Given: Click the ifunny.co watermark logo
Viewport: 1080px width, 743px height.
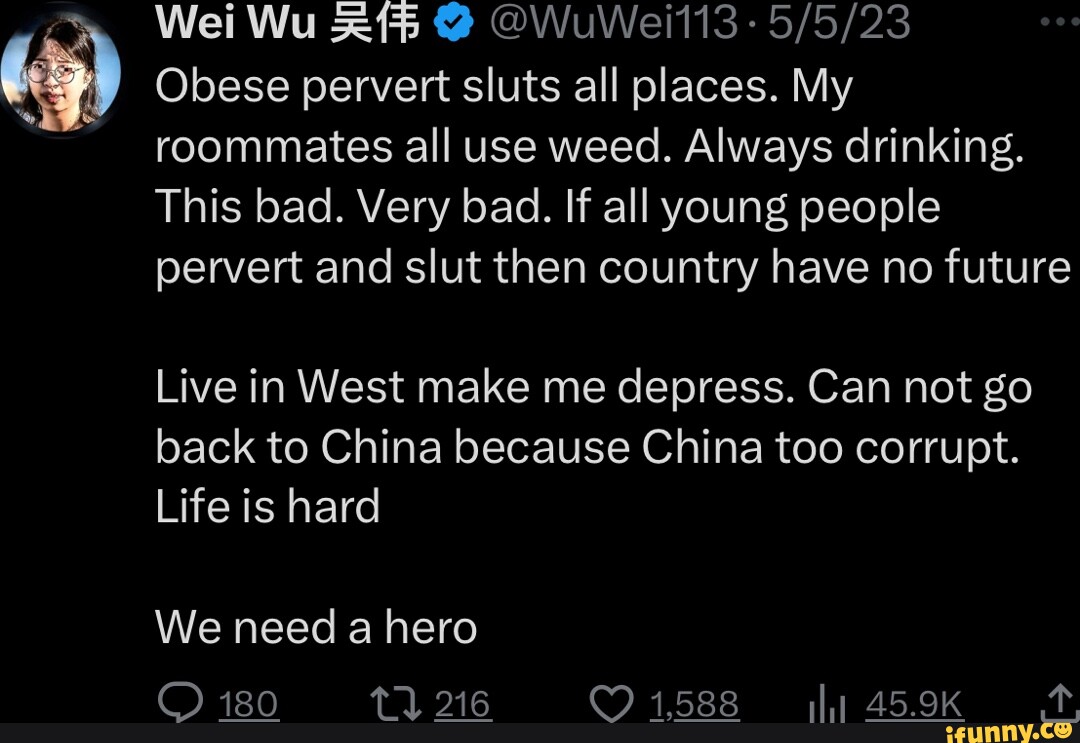Looking at the screenshot, I should (1011, 732).
